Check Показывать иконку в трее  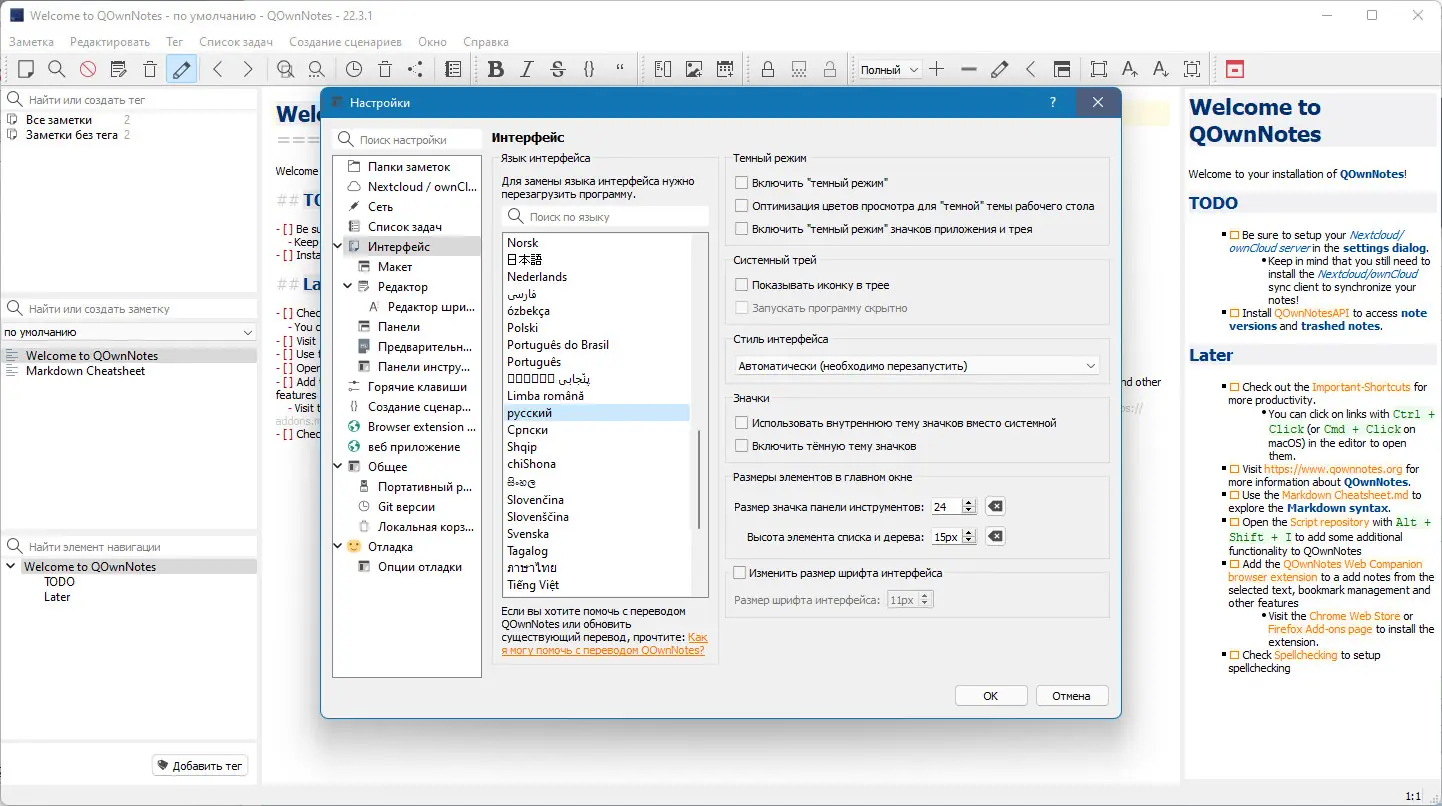point(741,285)
